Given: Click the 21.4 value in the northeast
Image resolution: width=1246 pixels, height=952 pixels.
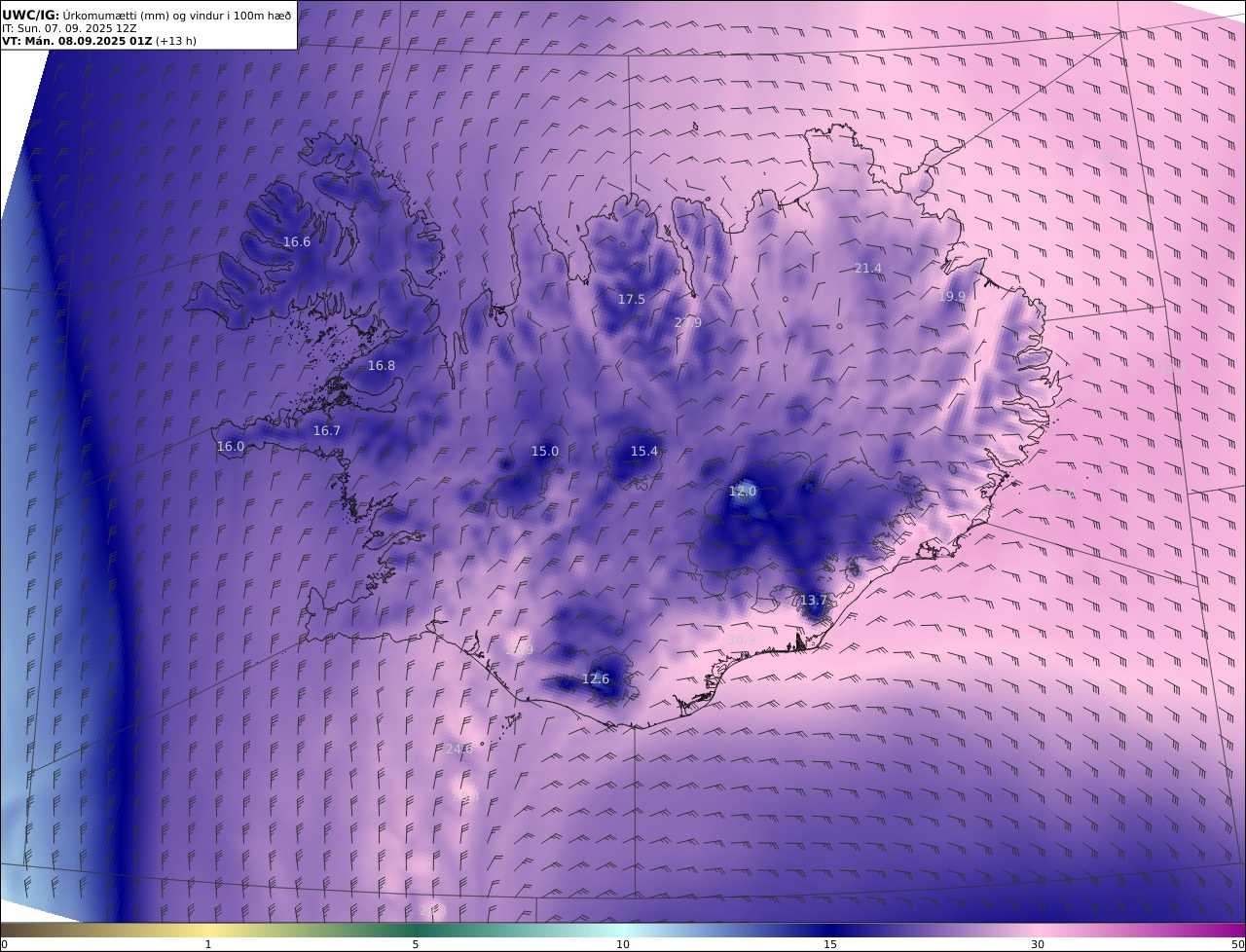Looking at the screenshot, I should click(x=868, y=269).
